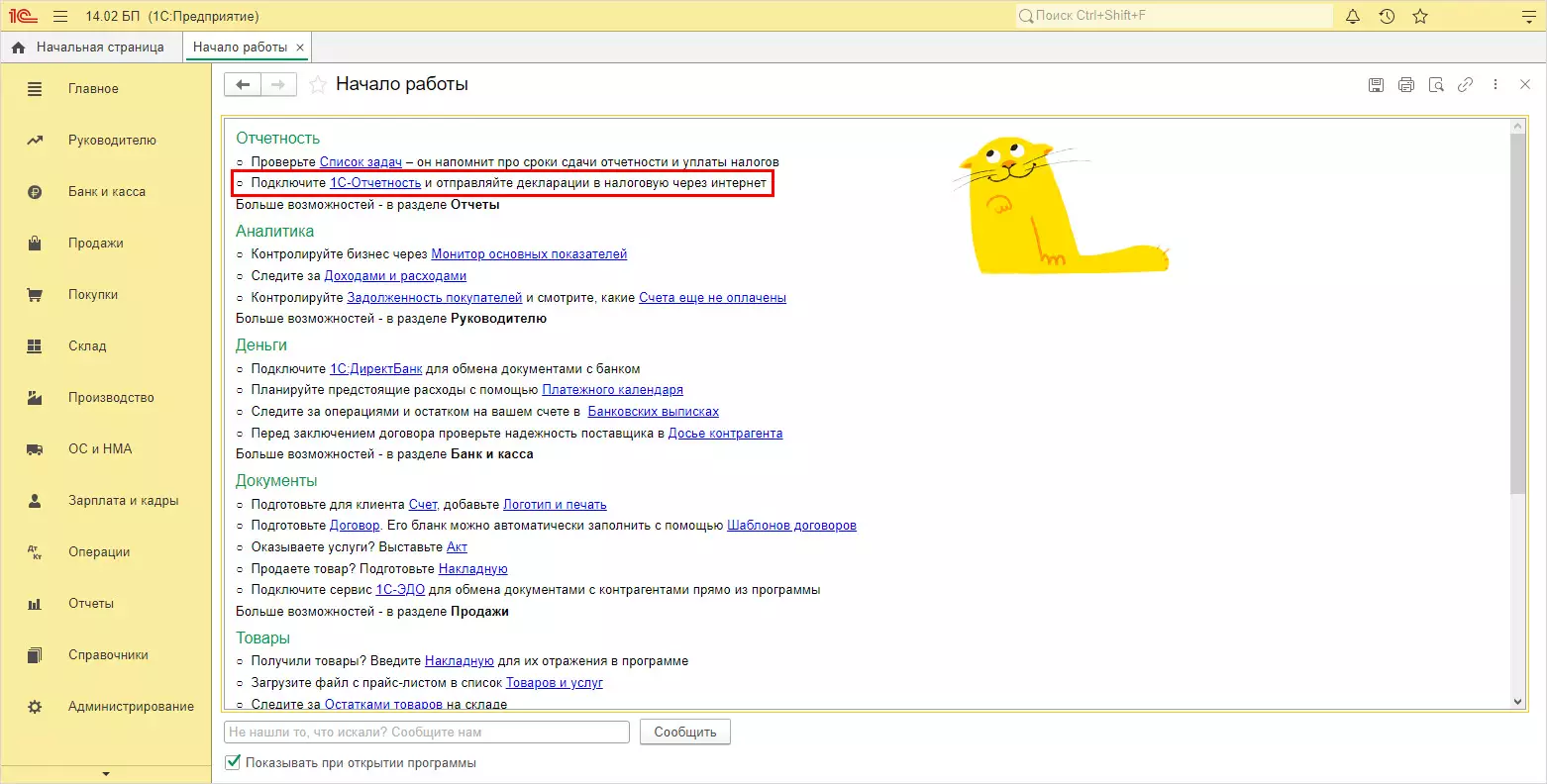Open the sections menu icon beside Главное
Viewport: 1547px width, 784px height.
point(35,89)
